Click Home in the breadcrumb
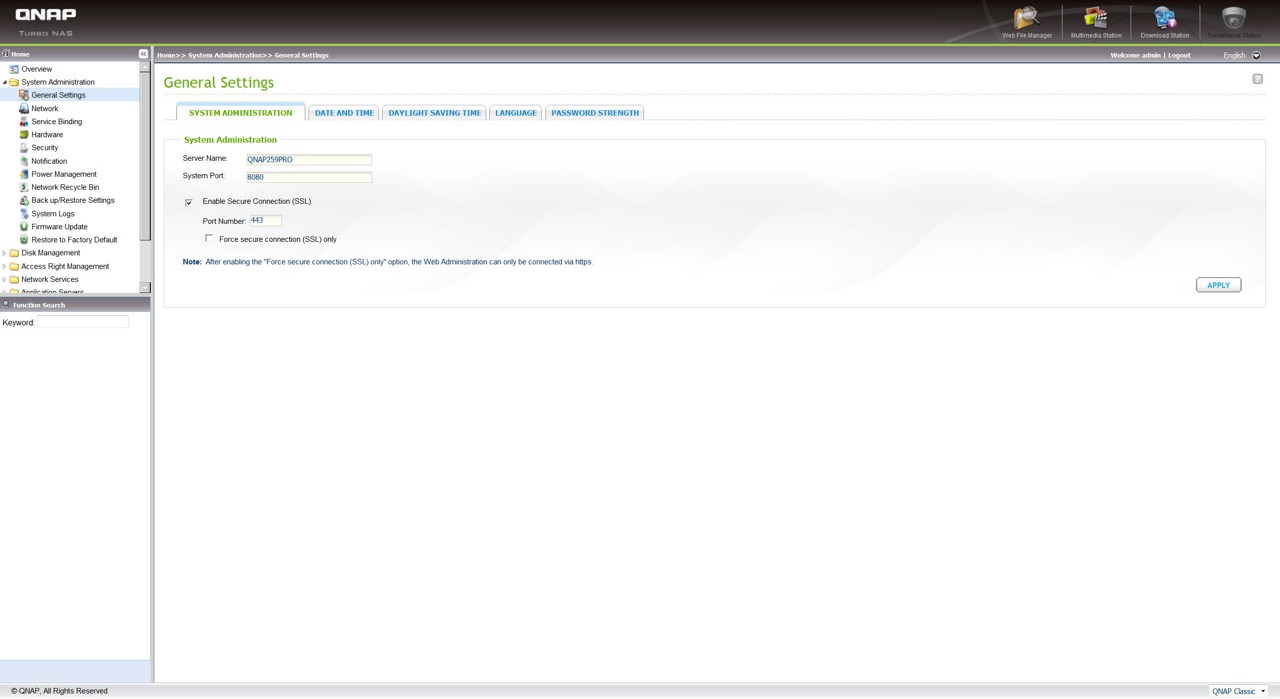Screen dimensions: 1280x699 166,55
